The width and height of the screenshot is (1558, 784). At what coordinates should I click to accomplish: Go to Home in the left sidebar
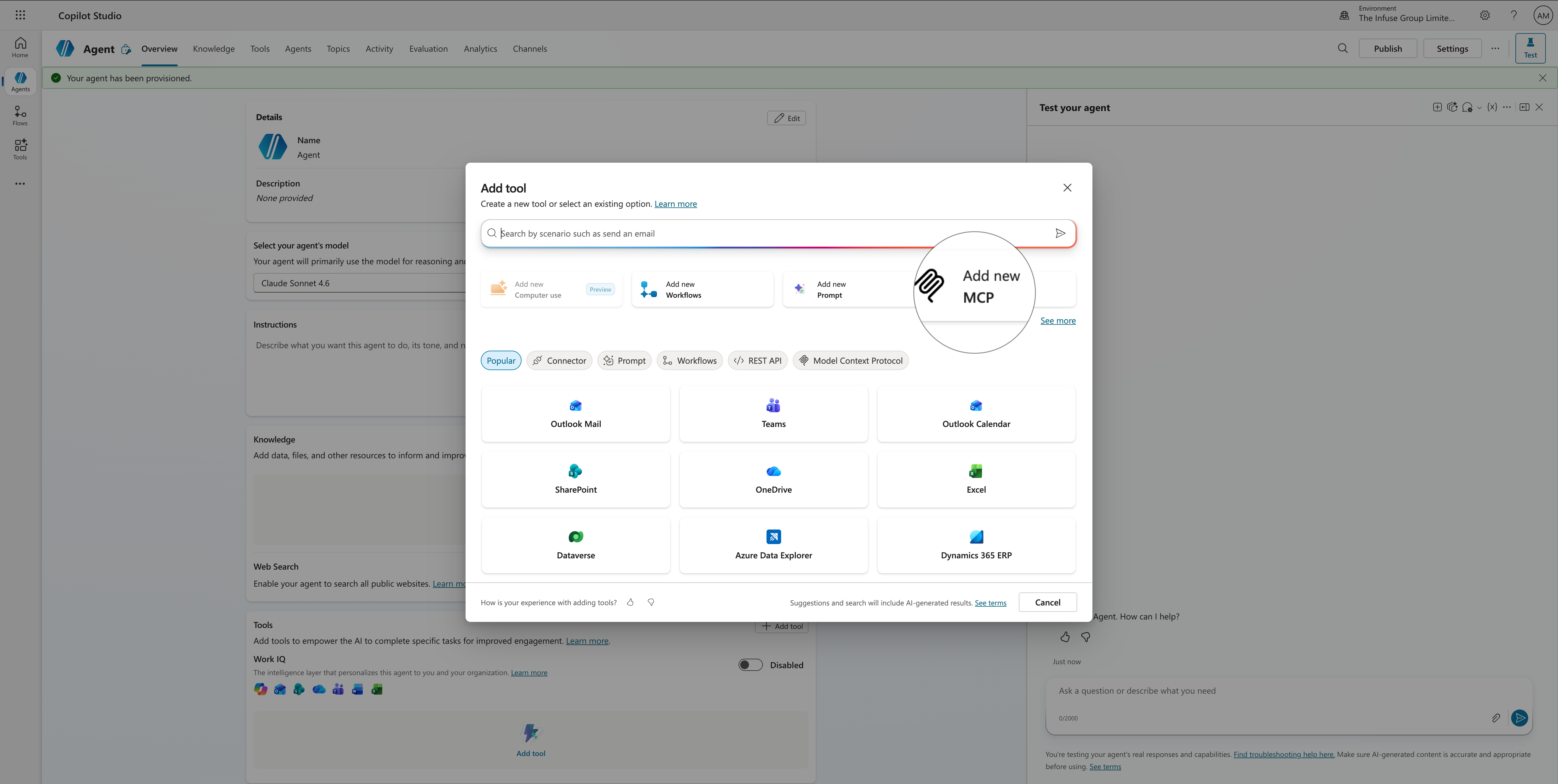[20, 48]
